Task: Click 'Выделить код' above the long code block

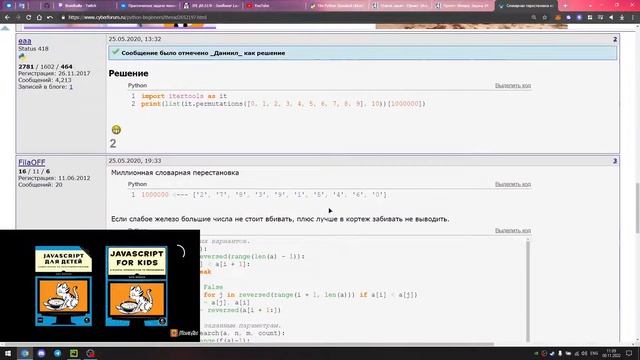Action: coord(513,230)
